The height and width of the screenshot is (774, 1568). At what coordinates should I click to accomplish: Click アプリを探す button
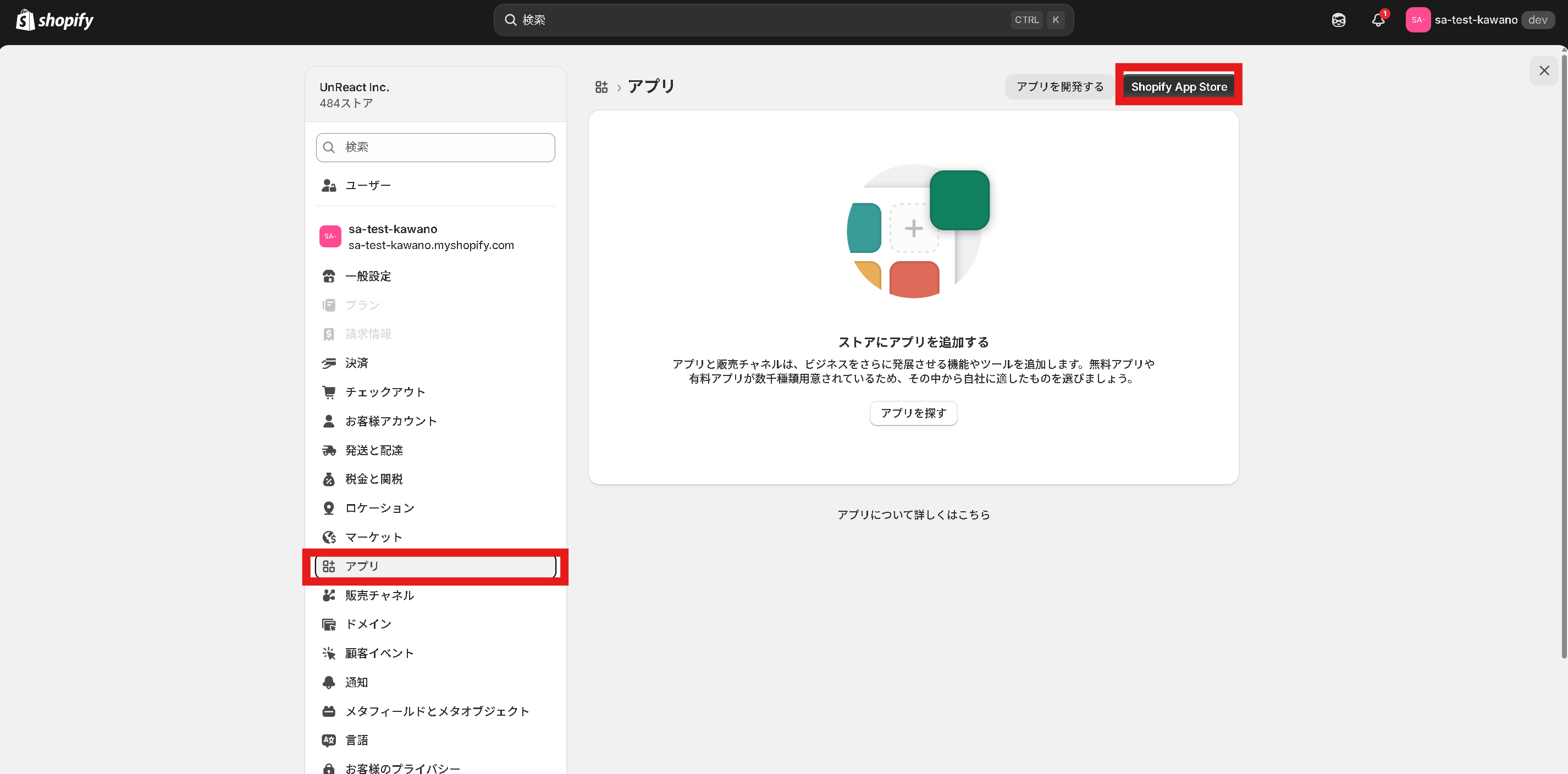[x=913, y=414]
